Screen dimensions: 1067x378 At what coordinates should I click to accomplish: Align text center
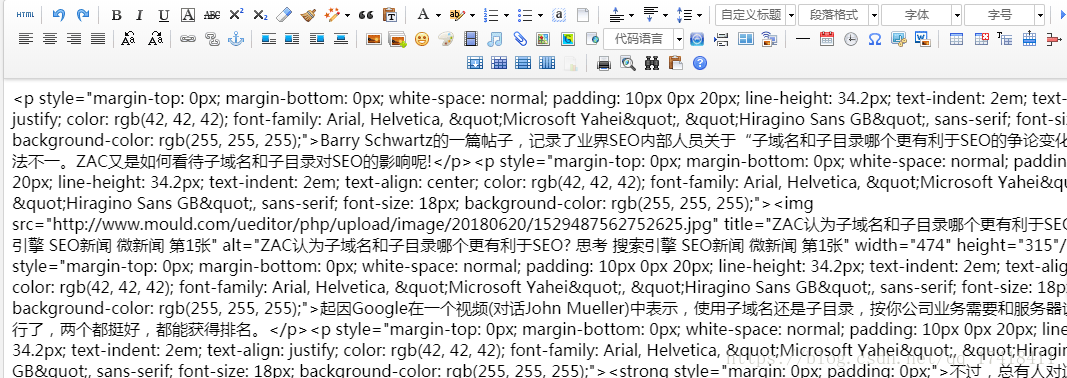click(x=50, y=39)
